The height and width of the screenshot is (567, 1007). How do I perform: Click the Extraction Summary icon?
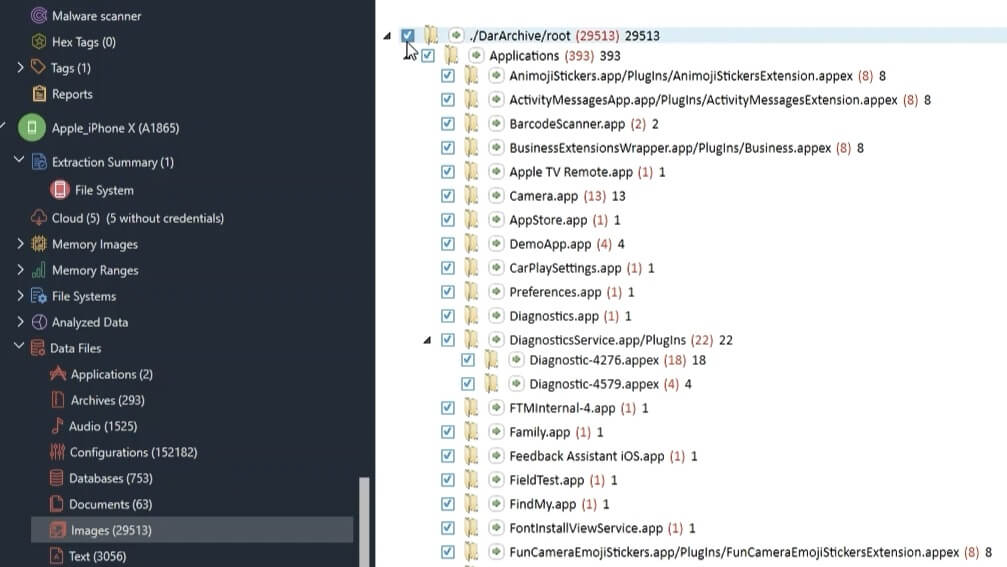point(39,162)
